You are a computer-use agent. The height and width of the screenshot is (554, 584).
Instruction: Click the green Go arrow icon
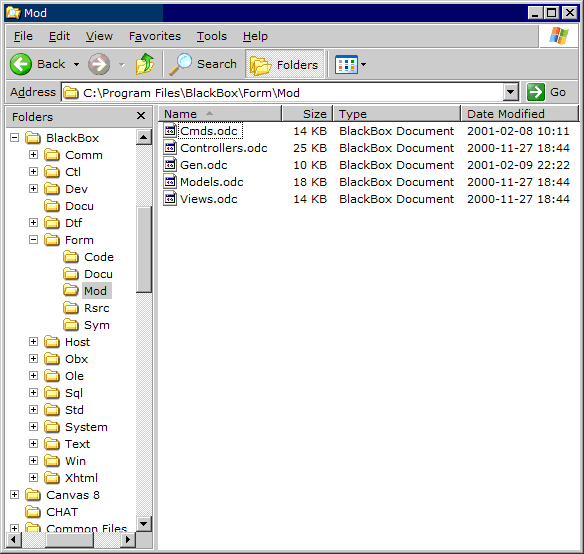coord(536,92)
